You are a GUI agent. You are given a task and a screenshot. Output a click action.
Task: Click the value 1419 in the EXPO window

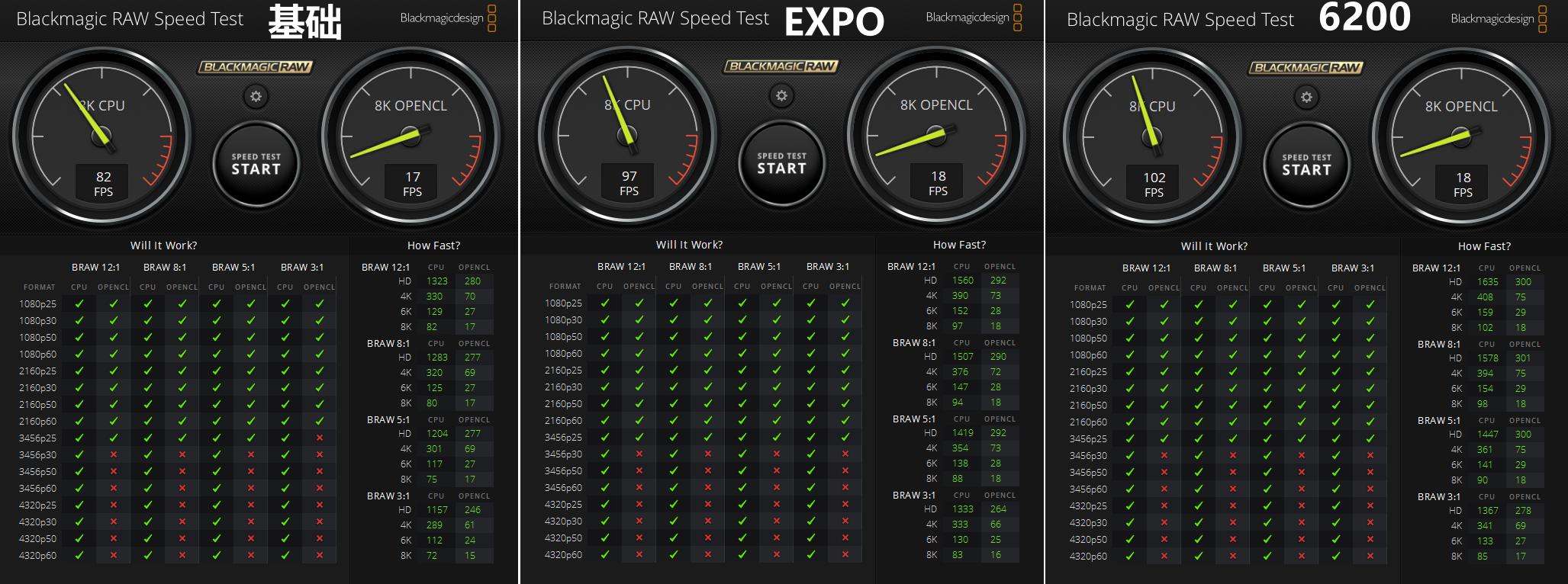click(x=963, y=433)
